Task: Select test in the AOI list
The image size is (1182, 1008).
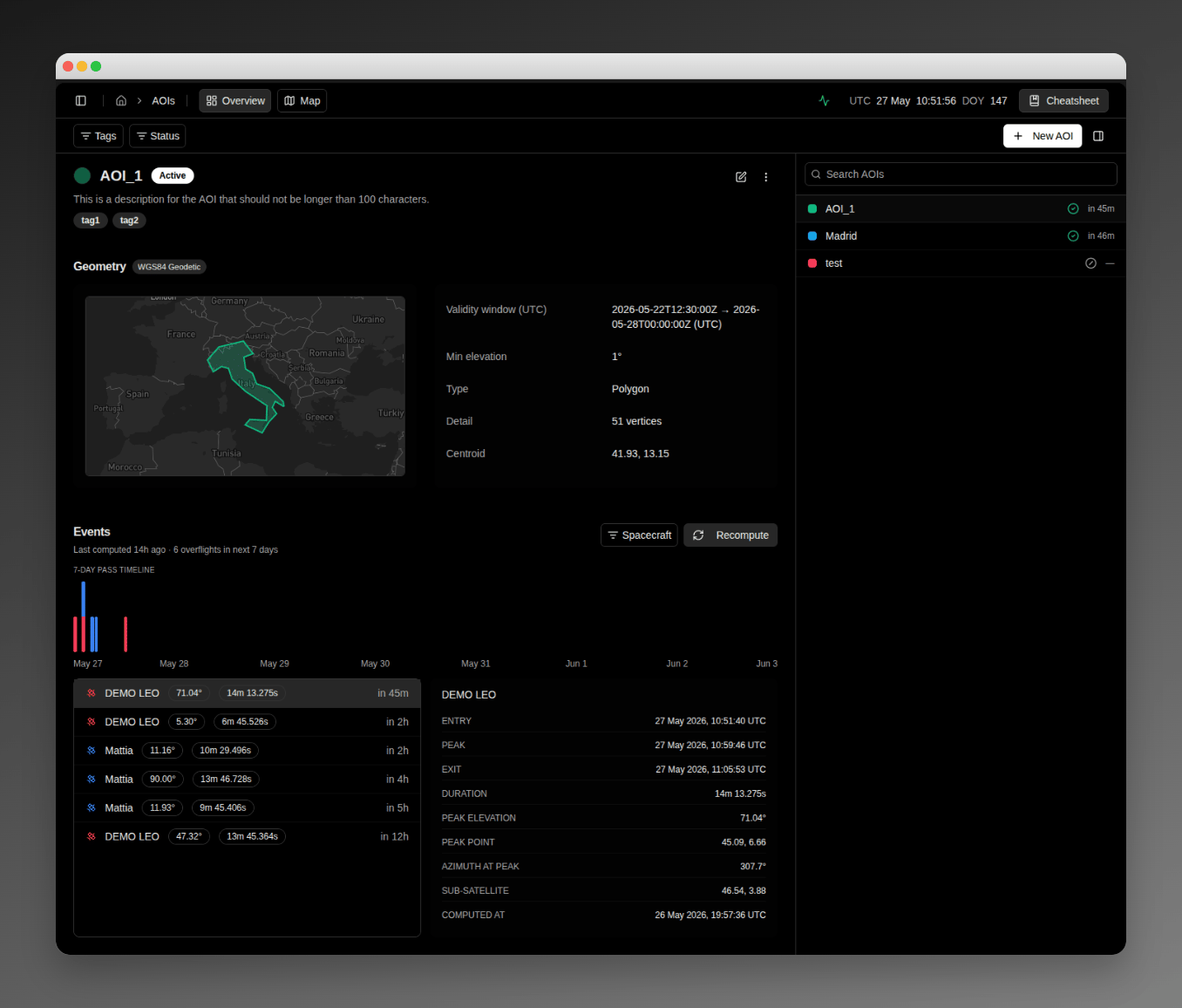Action: coord(961,263)
